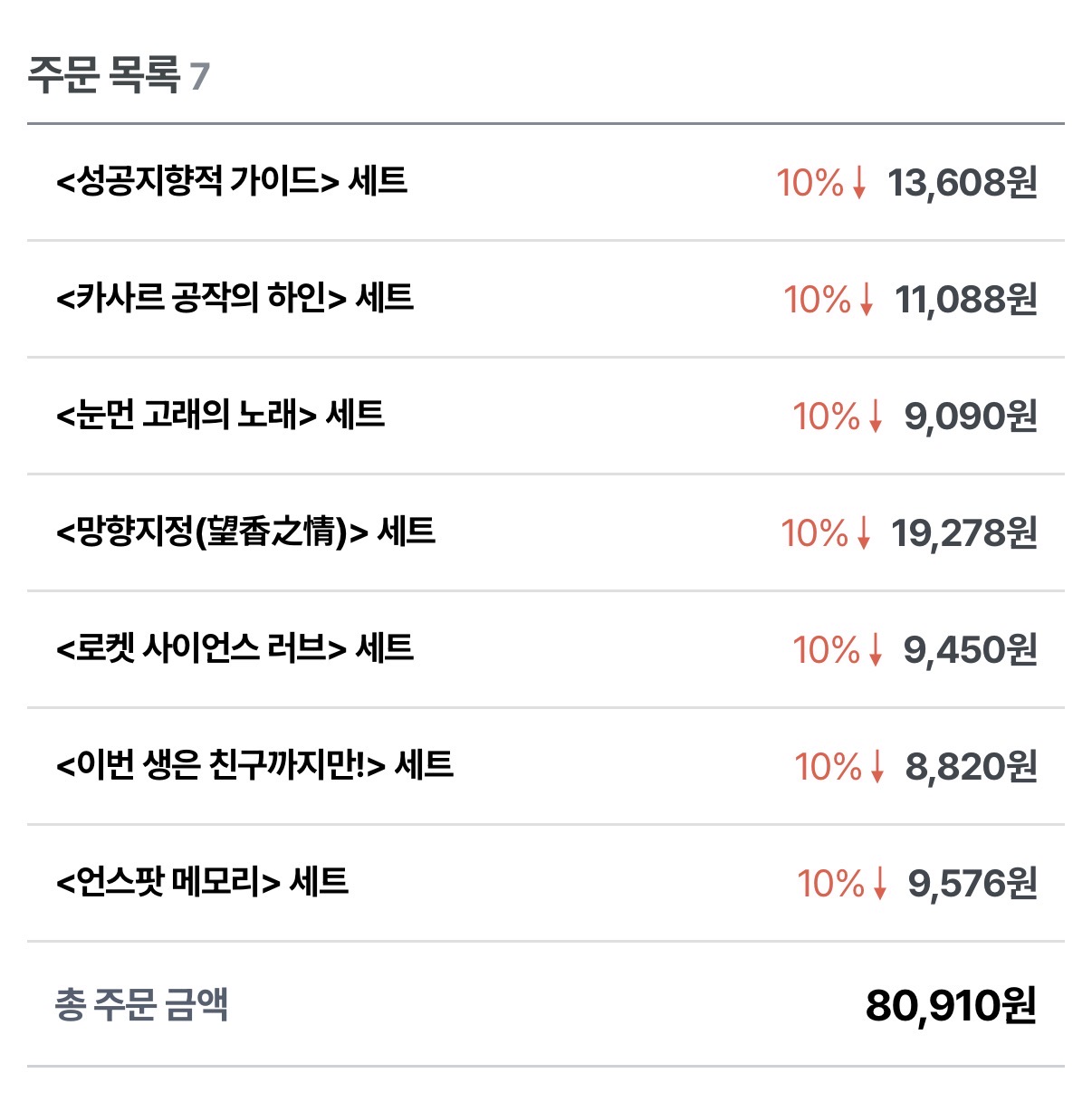Click the discount arrow for 카사르 공작의 하인
1092x1102 pixels.
pos(867,300)
